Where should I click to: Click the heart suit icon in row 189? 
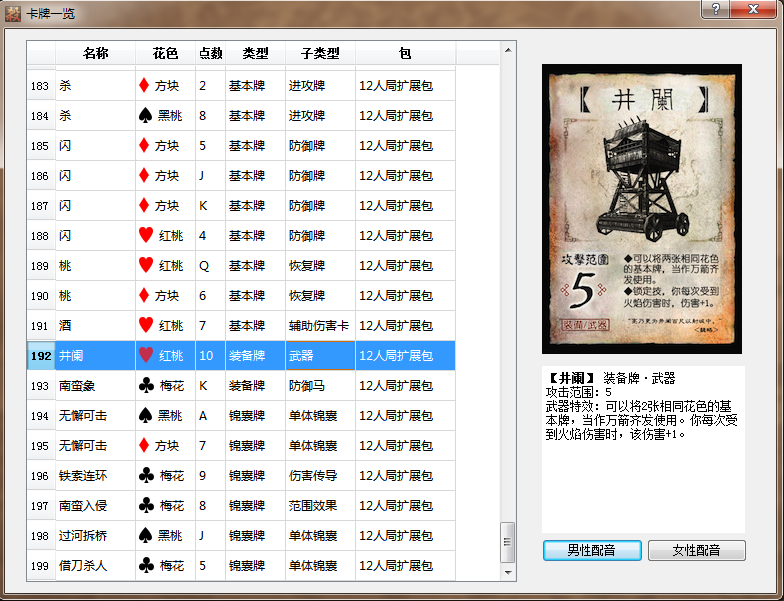tap(146, 265)
